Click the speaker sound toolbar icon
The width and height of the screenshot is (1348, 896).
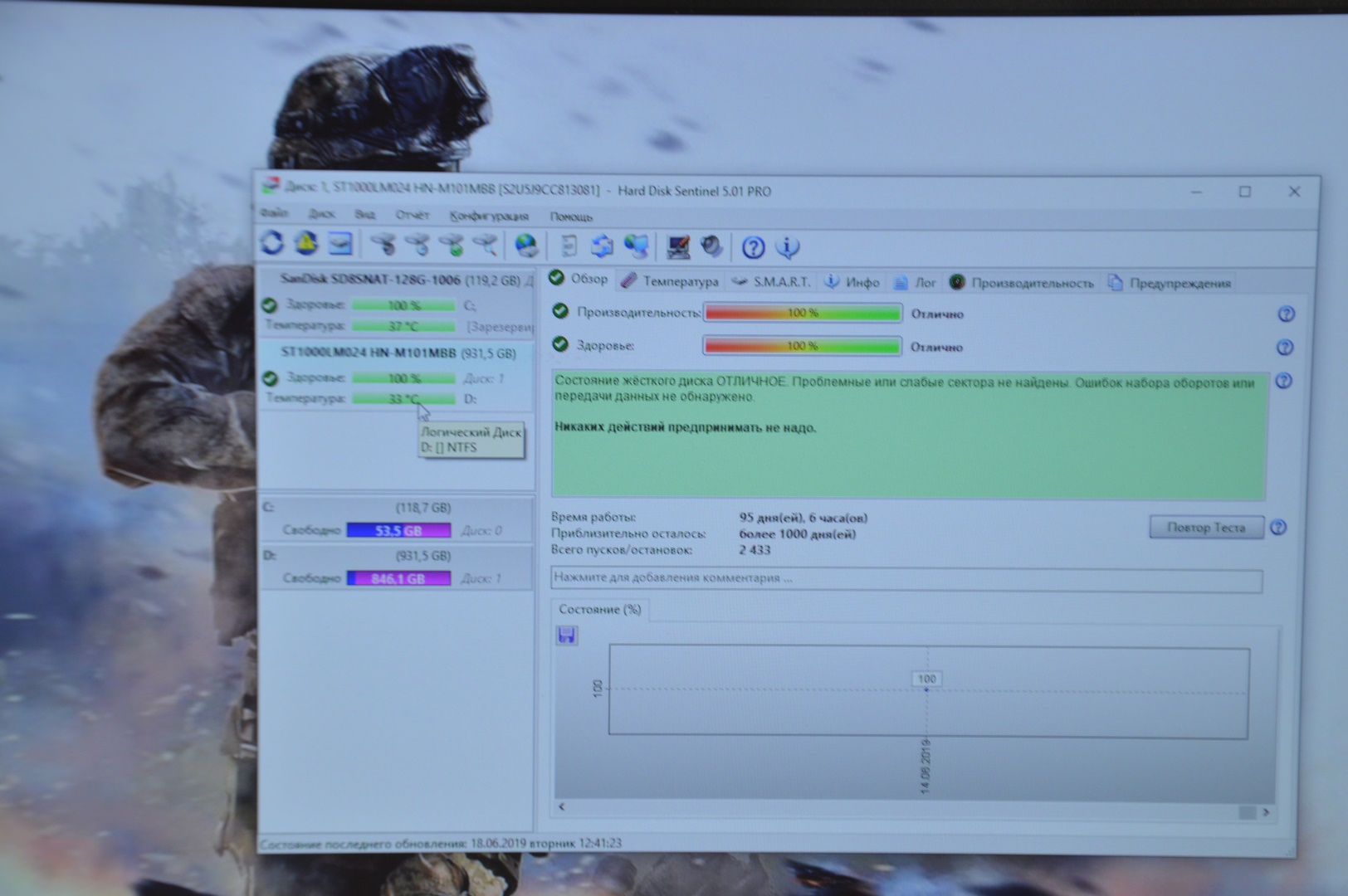711,246
